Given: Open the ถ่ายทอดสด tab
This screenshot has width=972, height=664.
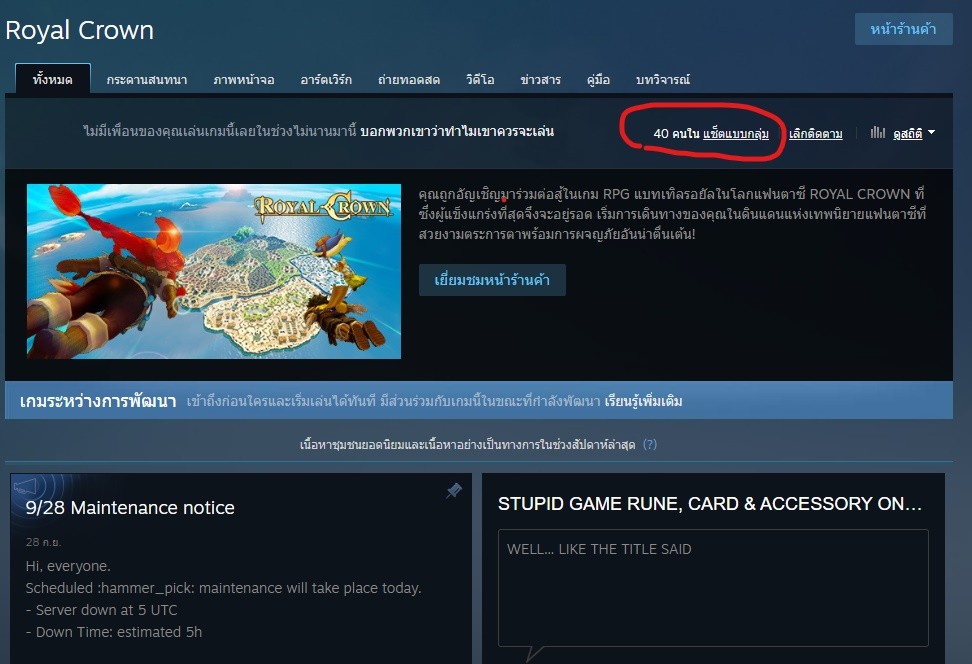Looking at the screenshot, I should point(409,79).
